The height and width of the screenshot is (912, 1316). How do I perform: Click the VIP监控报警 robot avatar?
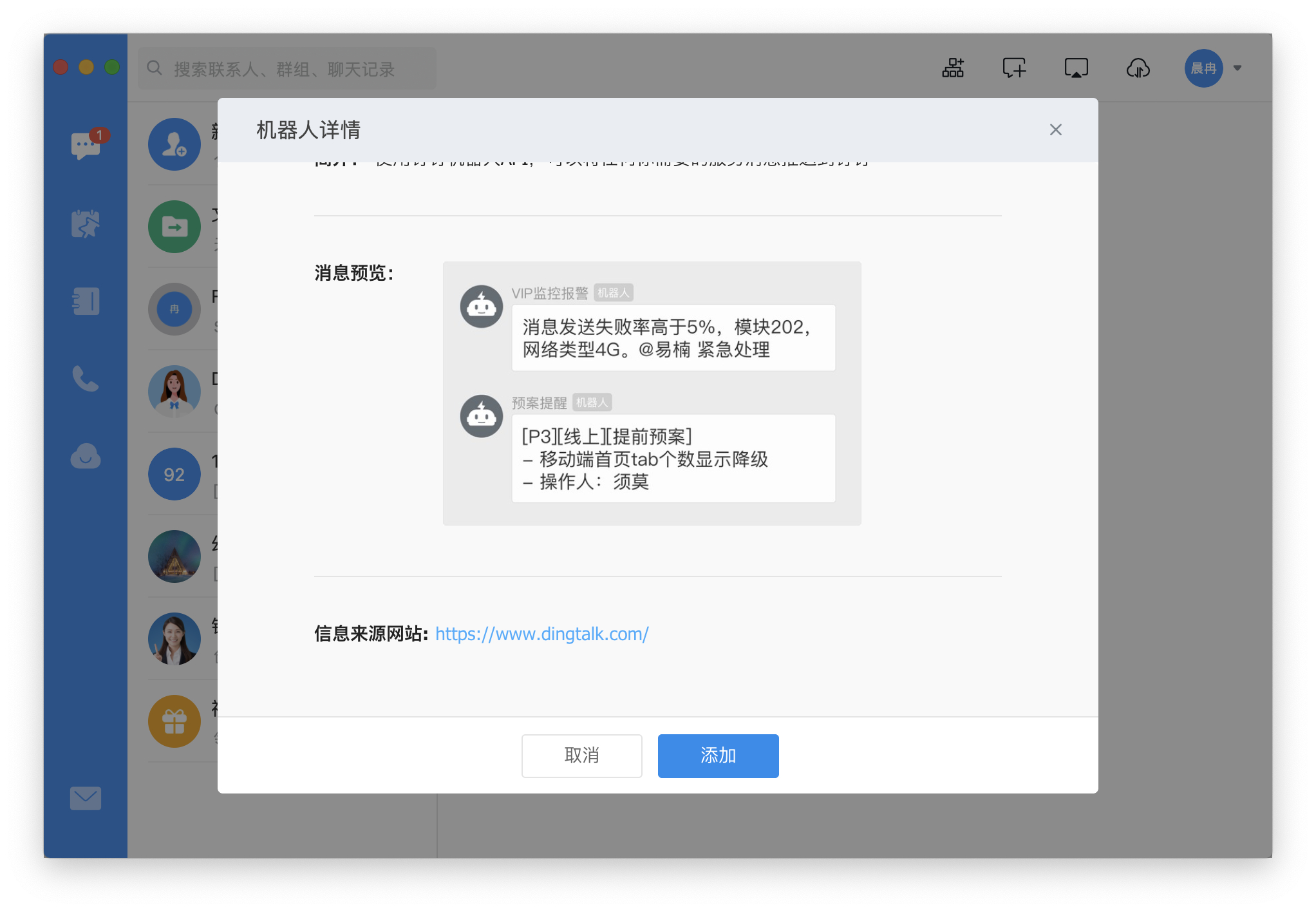coord(481,306)
